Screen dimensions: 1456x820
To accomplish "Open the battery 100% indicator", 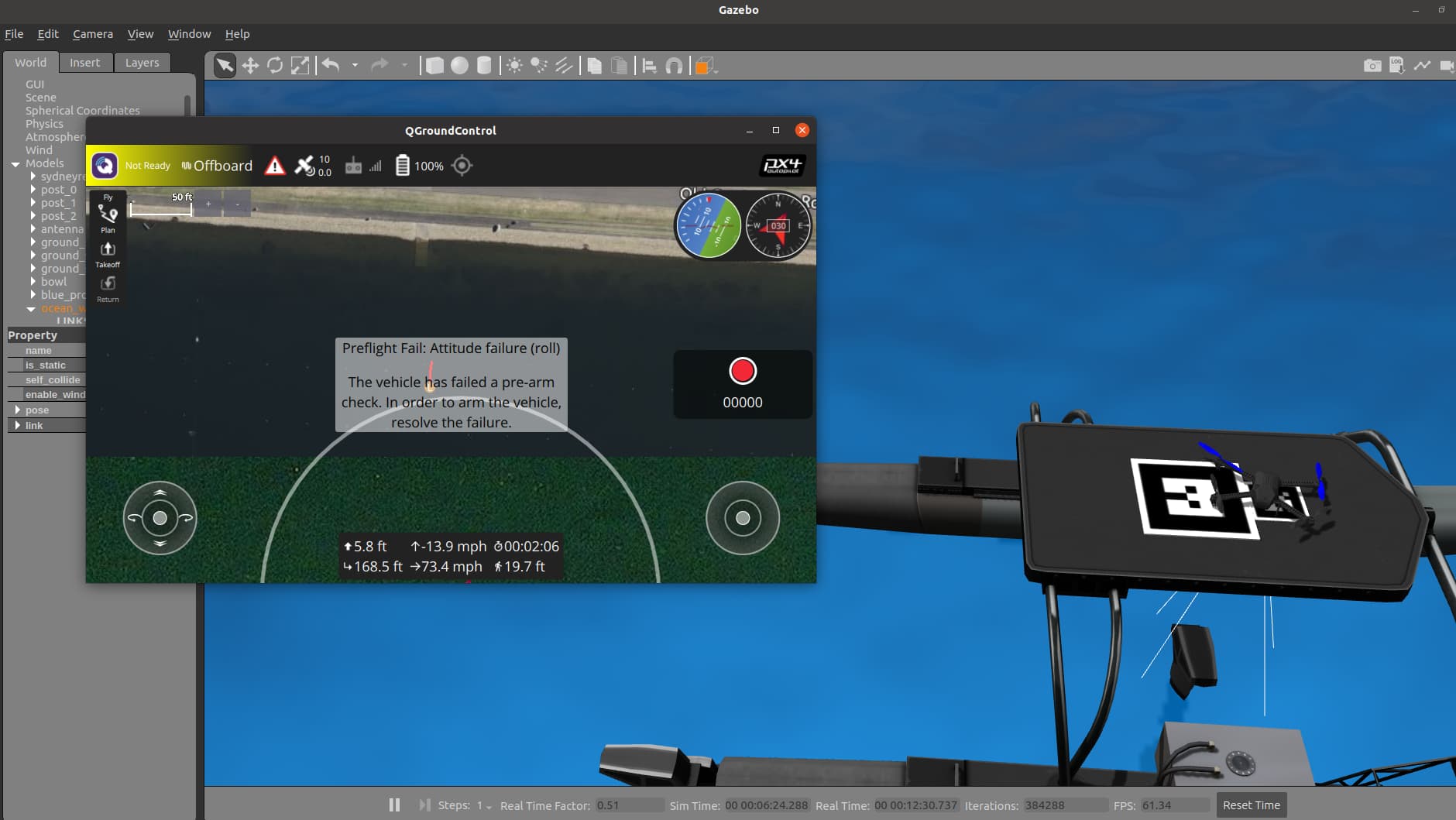I will (419, 166).
